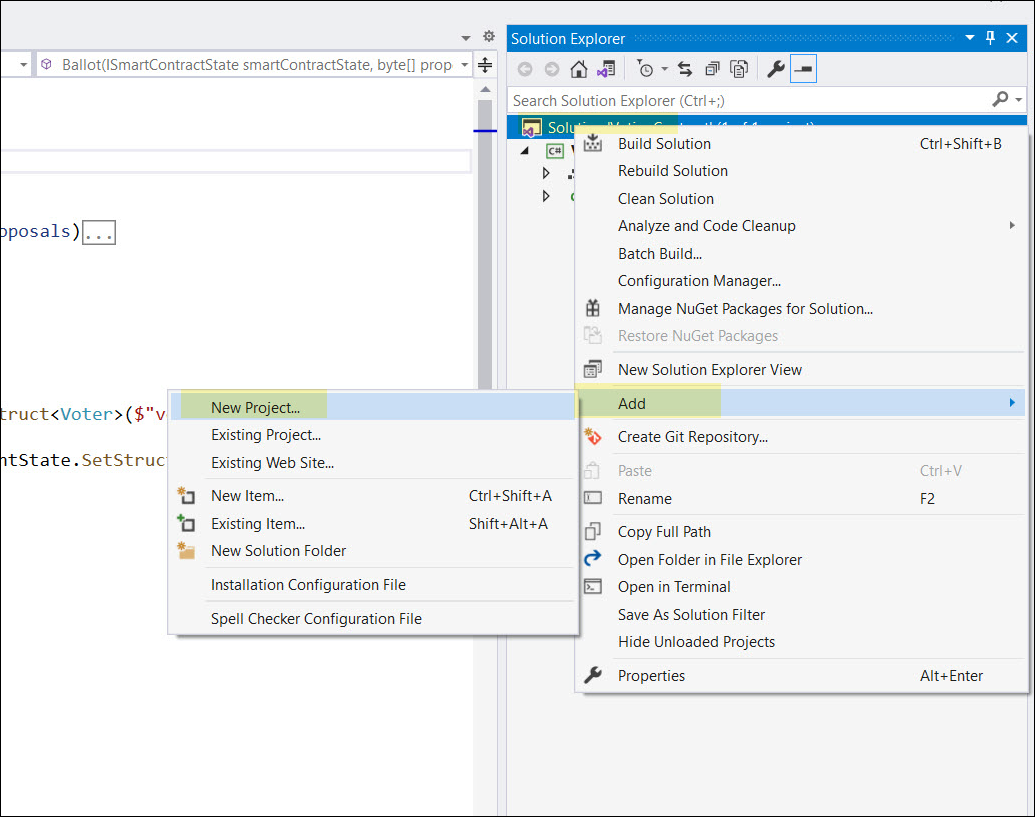Choose Create Git Repository
This screenshot has width=1035, height=817.
(x=801, y=437)
